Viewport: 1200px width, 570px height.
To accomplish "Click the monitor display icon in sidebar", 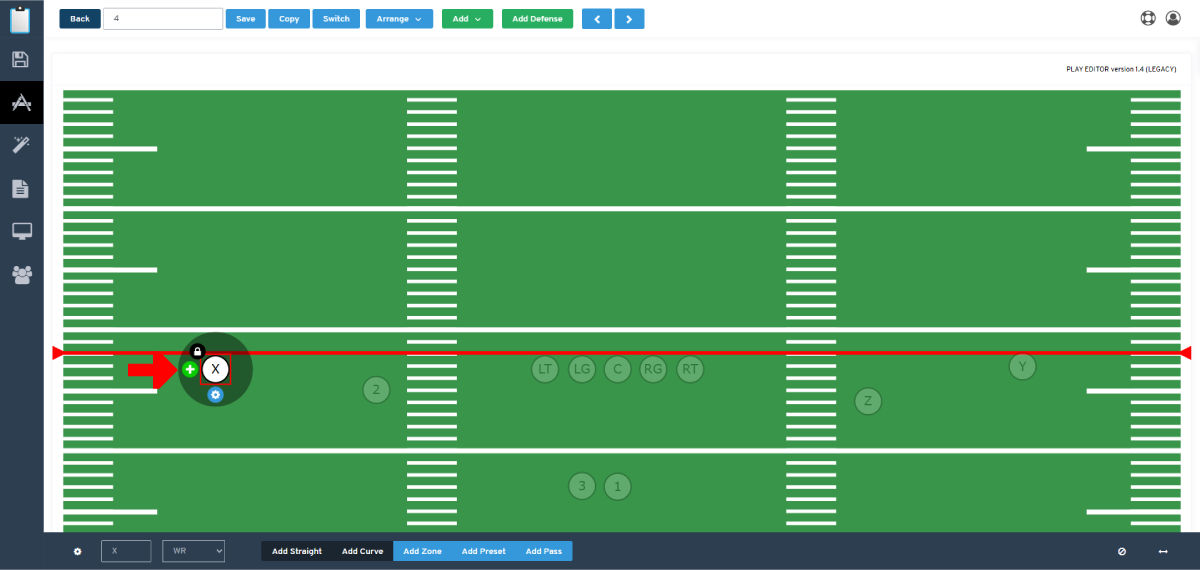I will tap(21, 231).
